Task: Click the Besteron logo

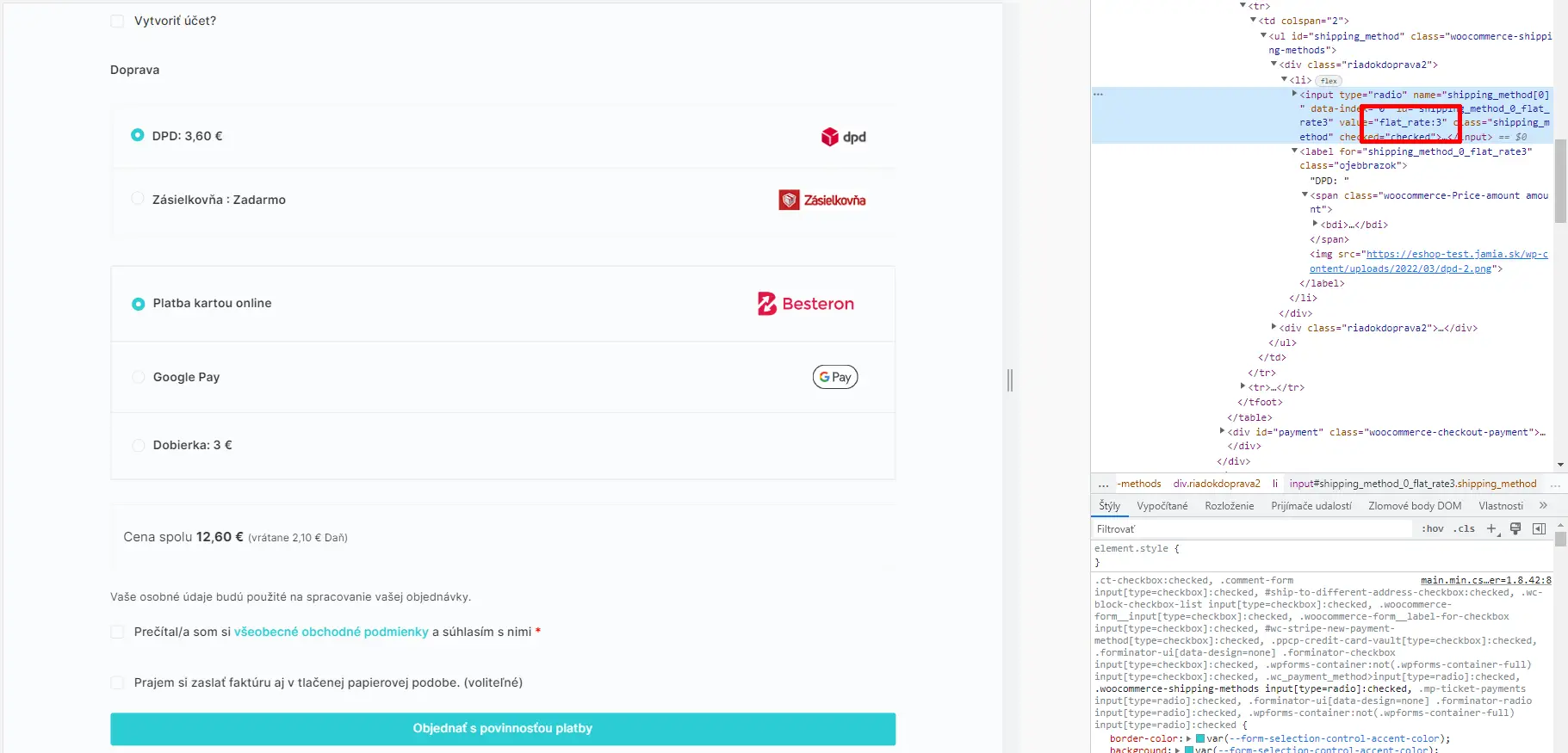Action: click(x=806, y=304)
